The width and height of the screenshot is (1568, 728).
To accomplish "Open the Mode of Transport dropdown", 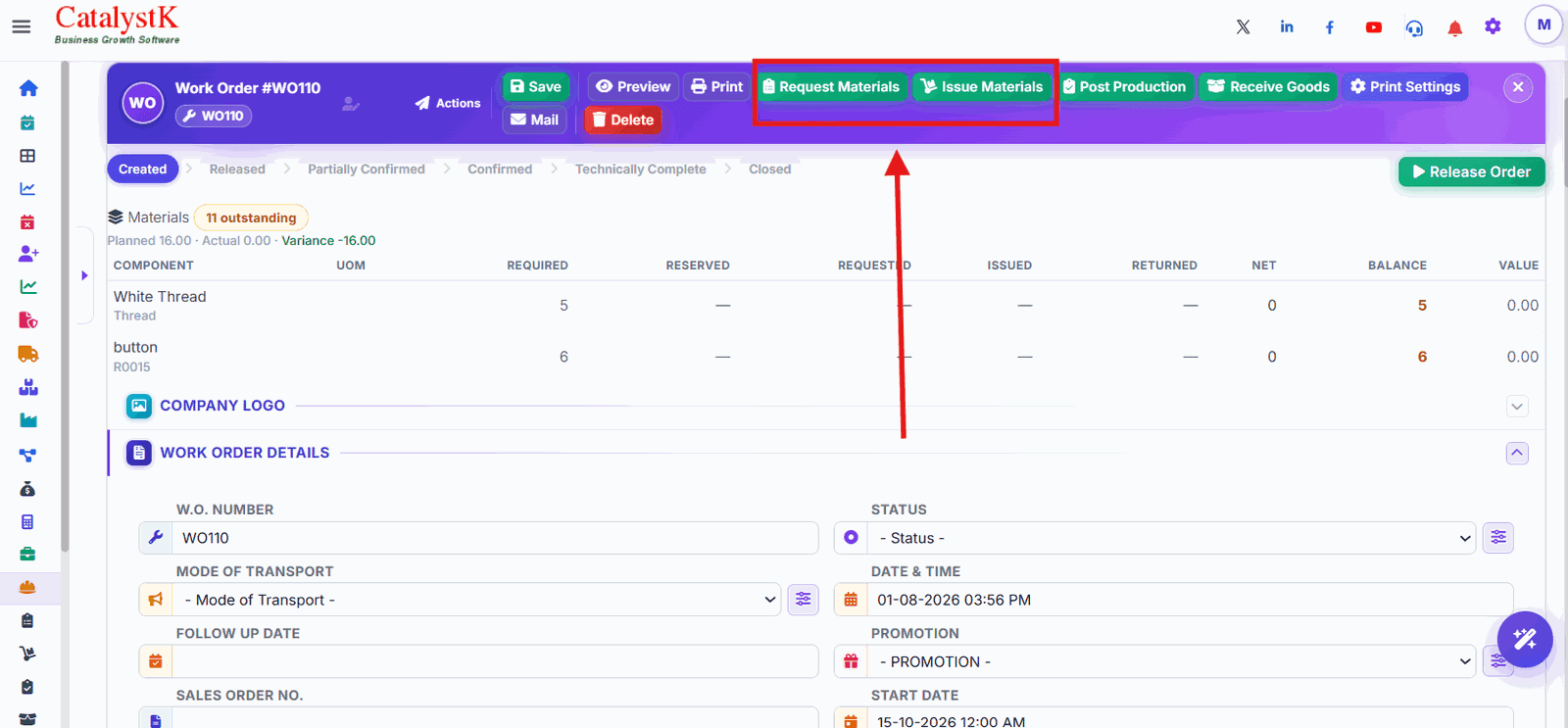I will tap(477, 600).
